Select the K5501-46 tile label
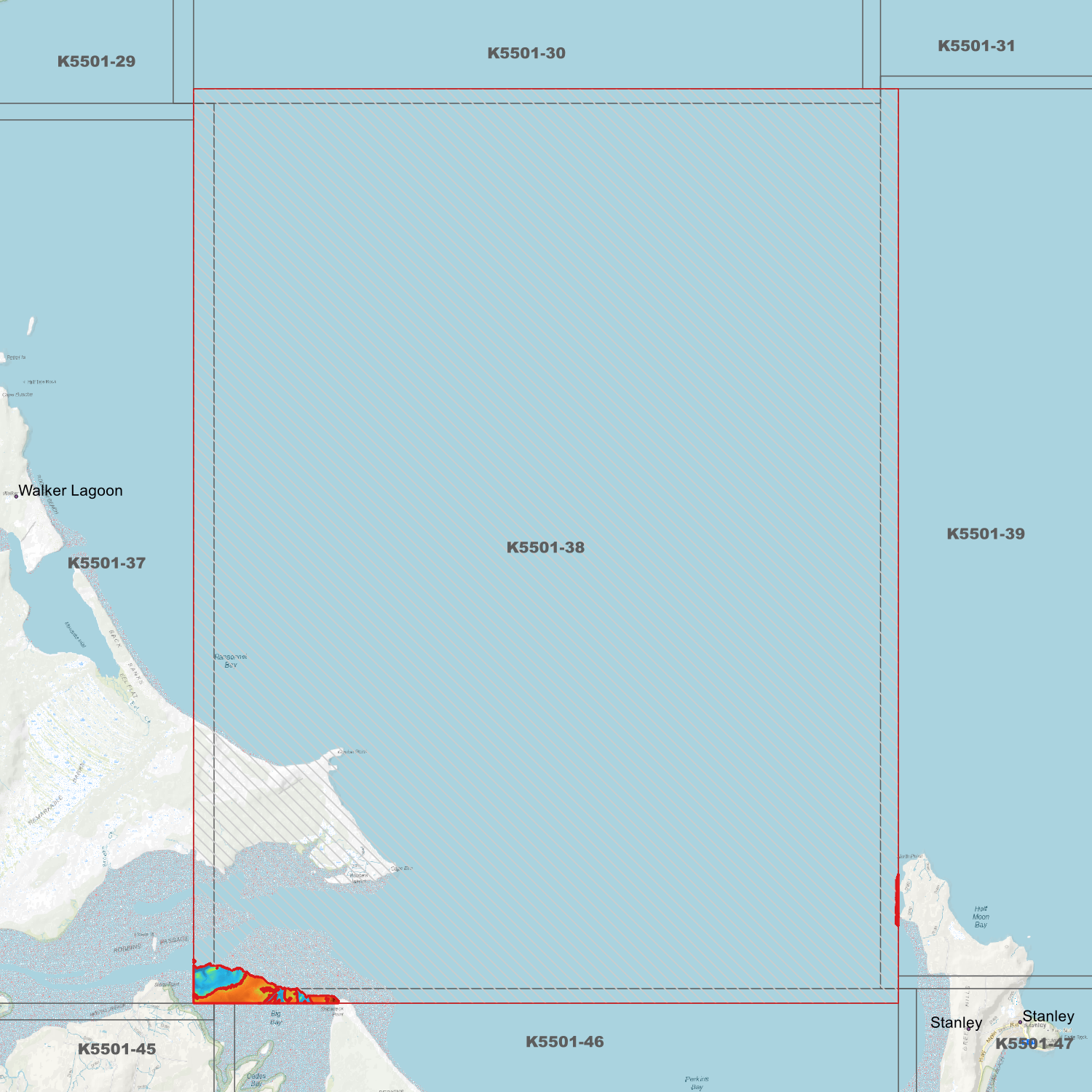The height and width of the screenshot is (1092, 1092). [x=564, y=1042]
